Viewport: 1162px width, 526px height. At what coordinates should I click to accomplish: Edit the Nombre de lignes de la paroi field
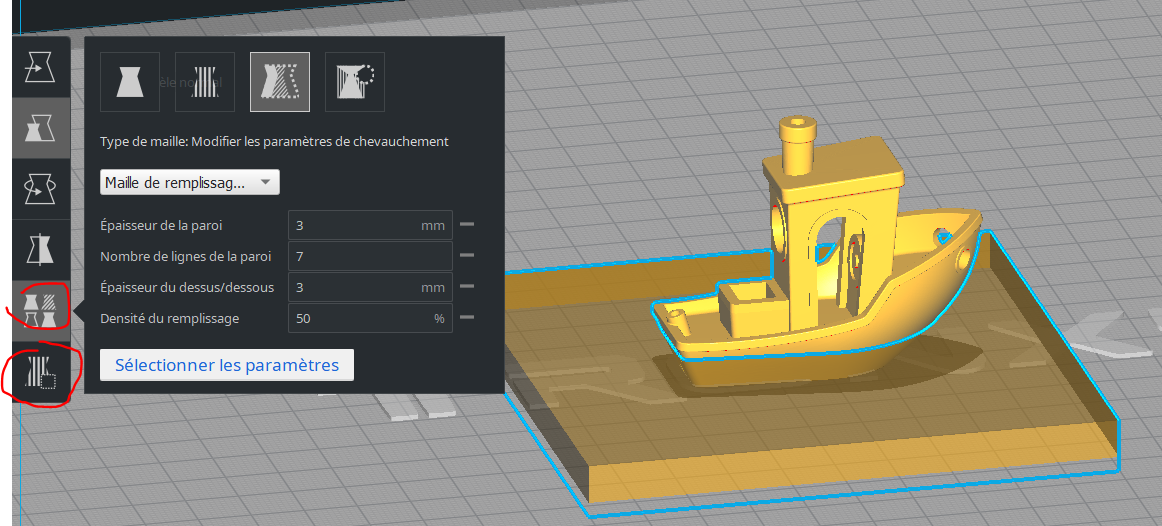click(370, 256)
